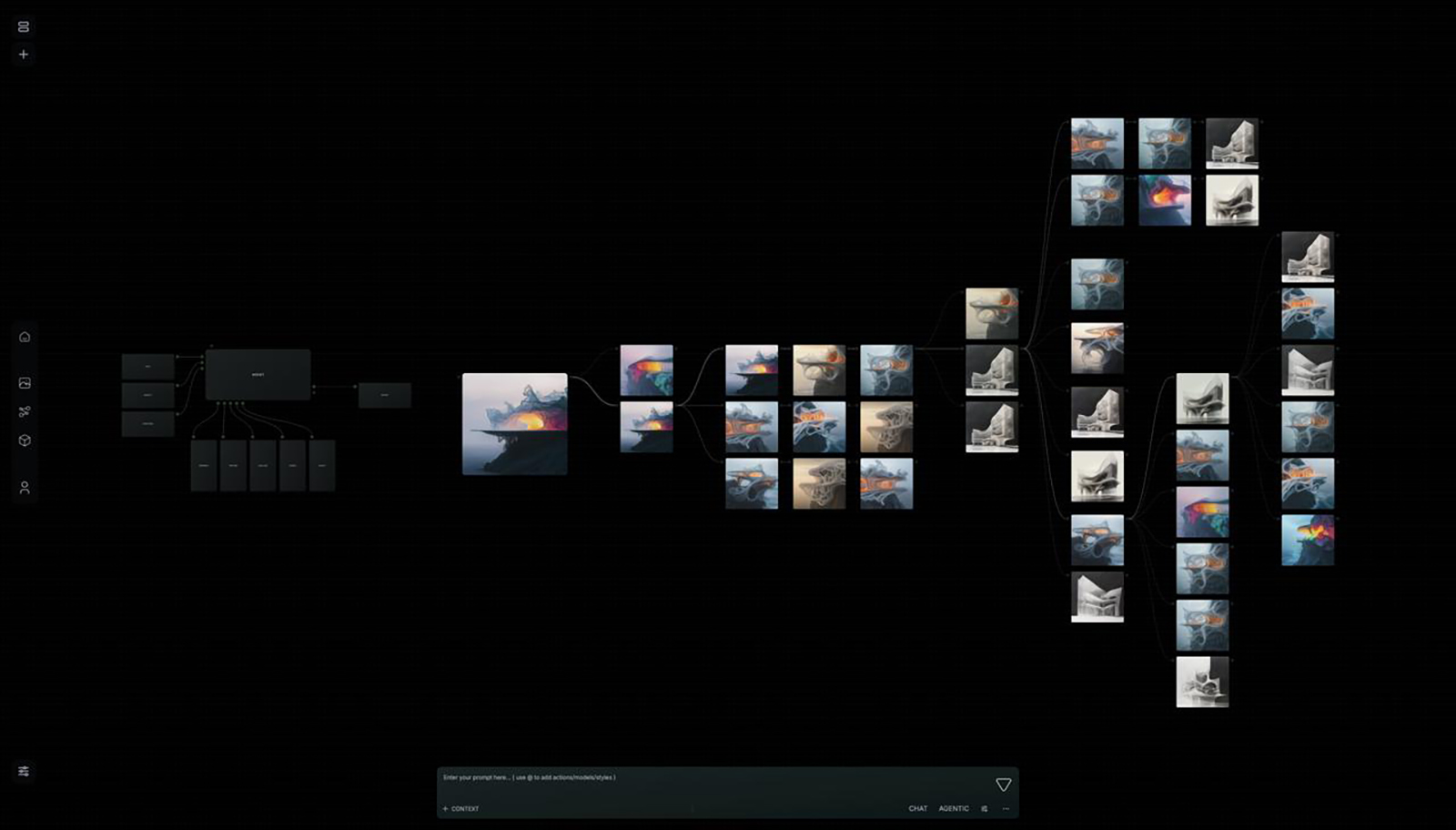
Task: Select the large central node in the left graph
Action: tap(258, 374)
